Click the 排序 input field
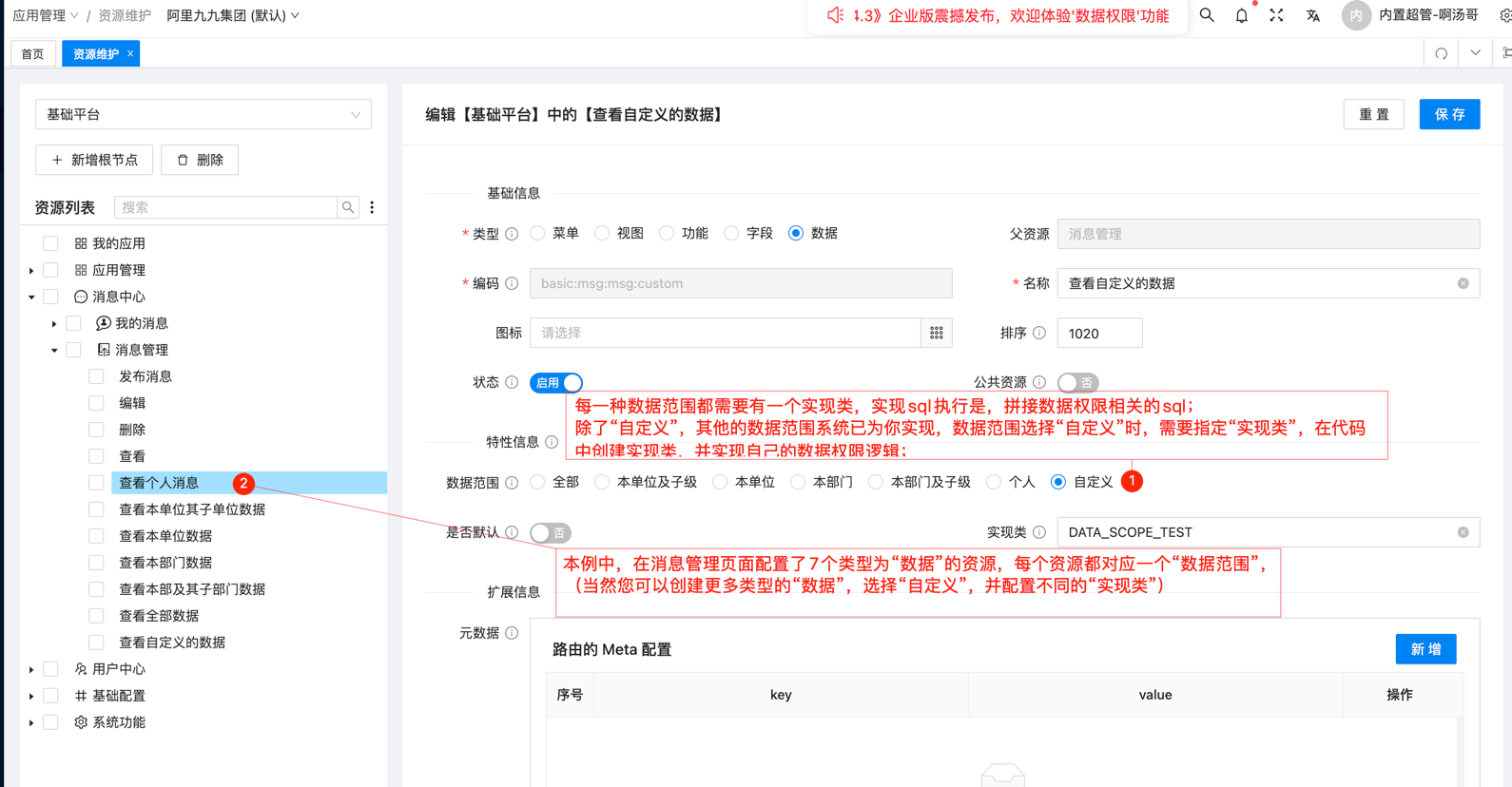 tap(1099, 333)
